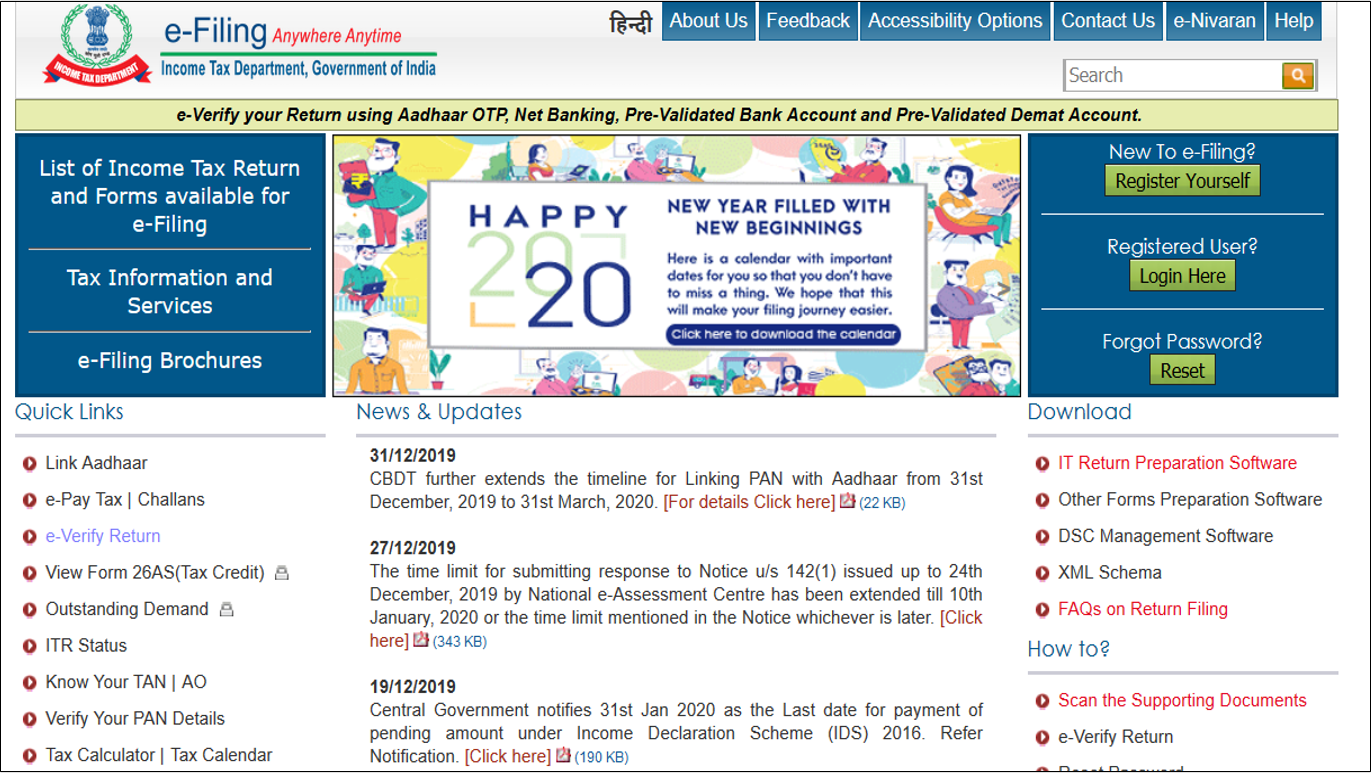Open the Link Aadhaar quick link
The image size is (1371, 773).
(96, 464)
